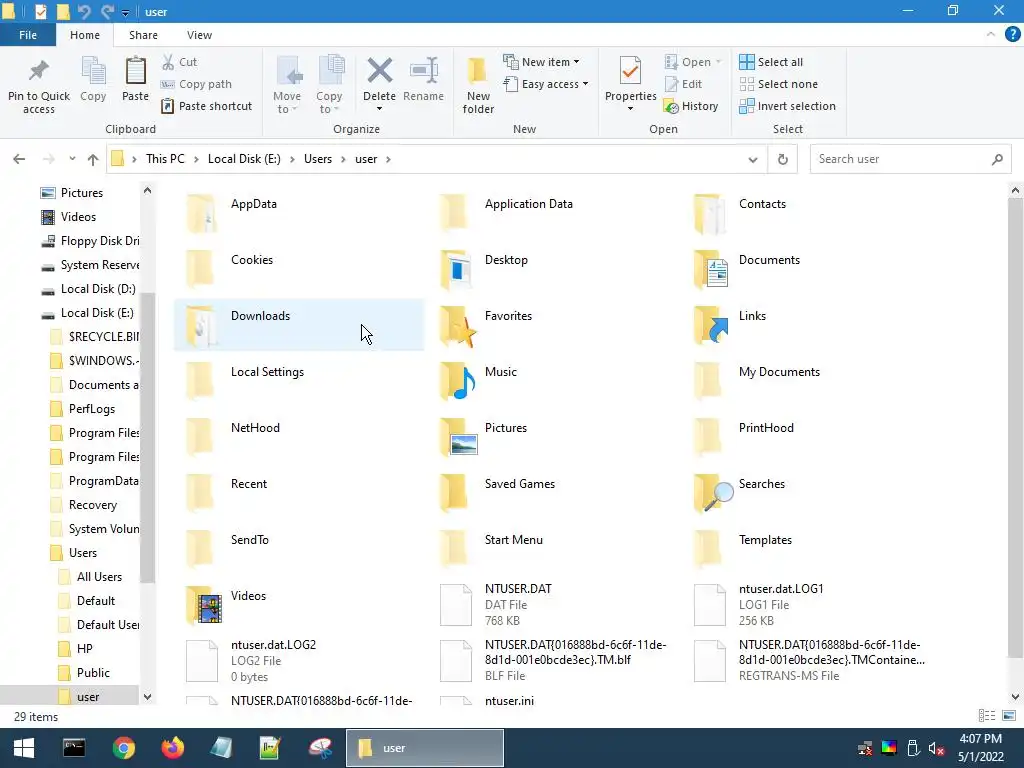Click Paste shortcut in ribbon

click(206, 106)
